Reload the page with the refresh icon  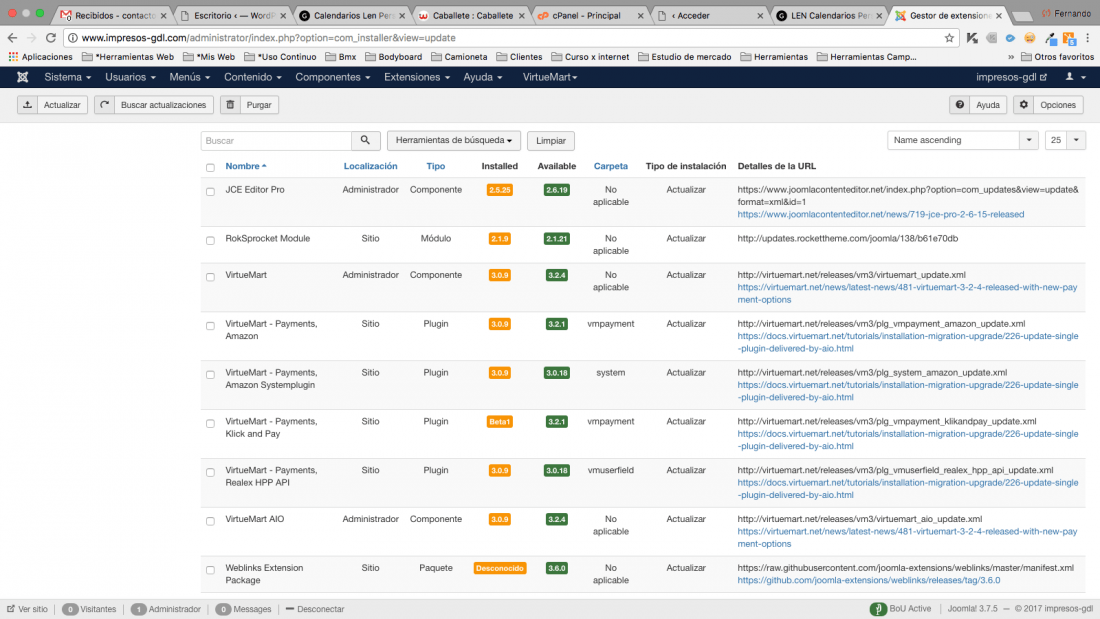pos(51,38)
